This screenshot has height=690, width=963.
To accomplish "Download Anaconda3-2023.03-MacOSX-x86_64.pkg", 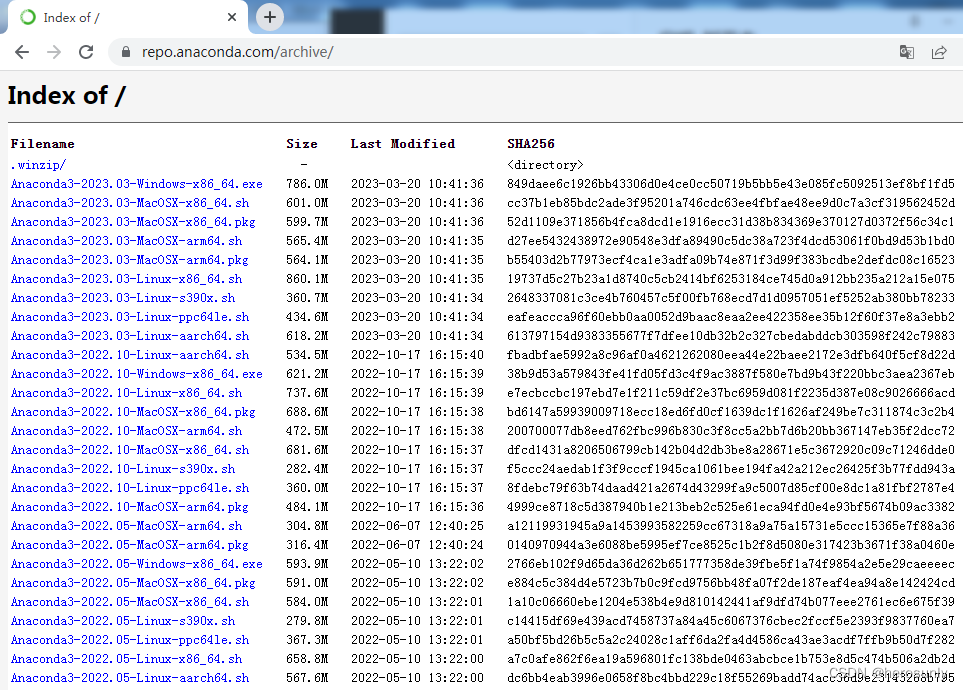I will pyautogui.click(x=133, y=222).
